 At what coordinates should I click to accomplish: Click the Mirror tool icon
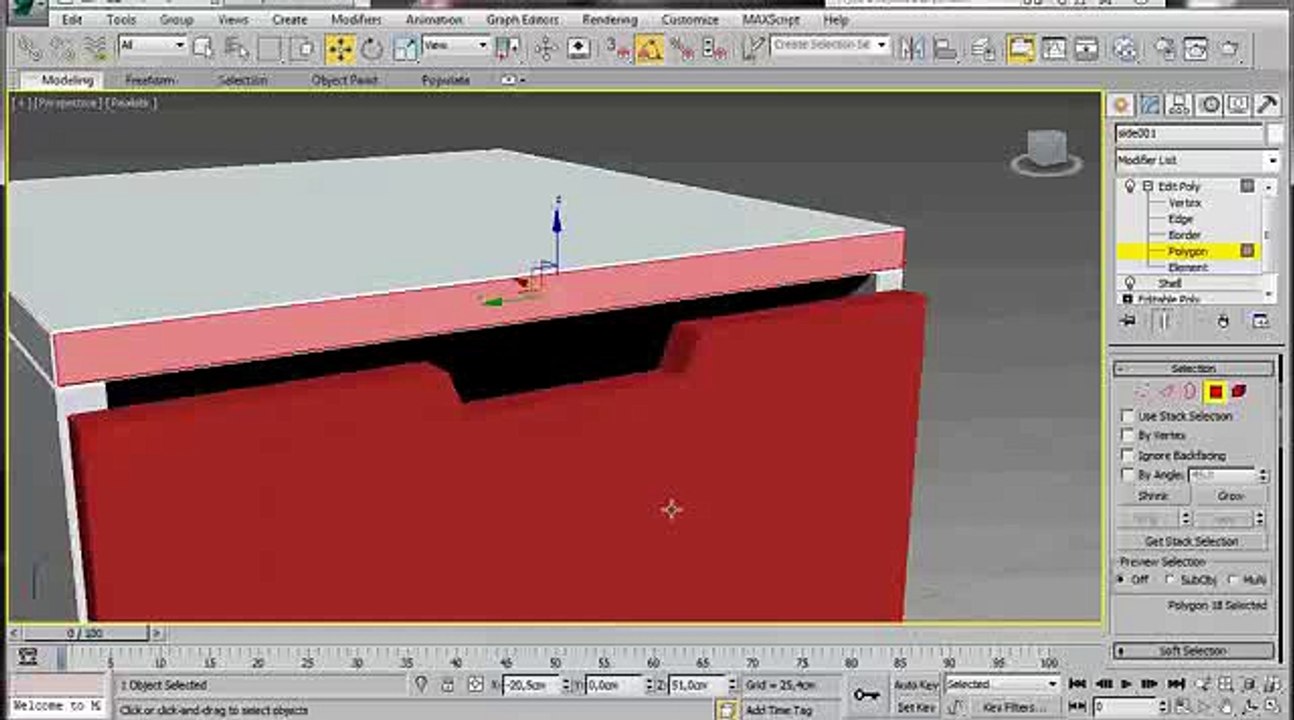click(911, 48)
